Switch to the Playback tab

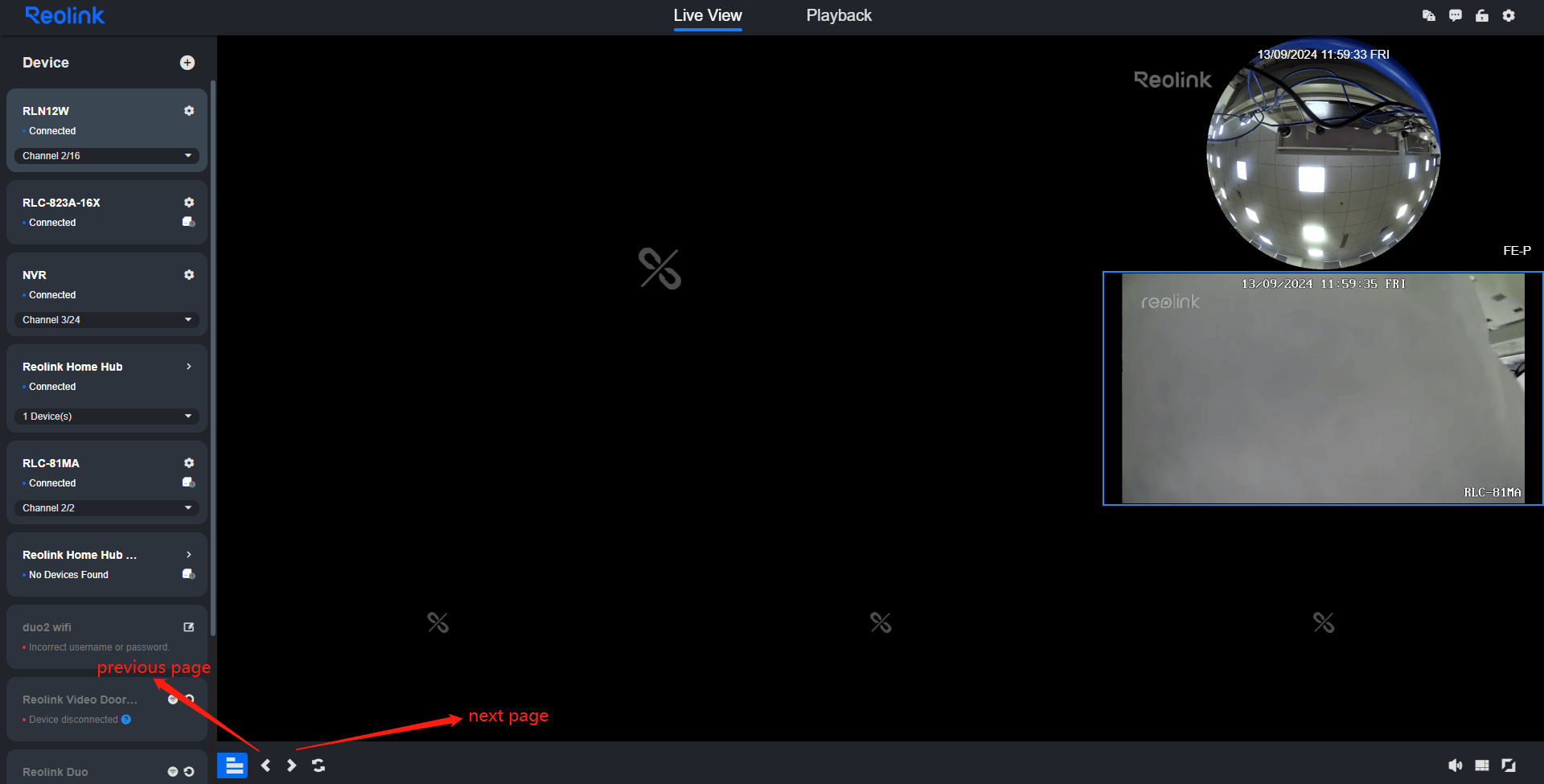(x=839, y=15)
